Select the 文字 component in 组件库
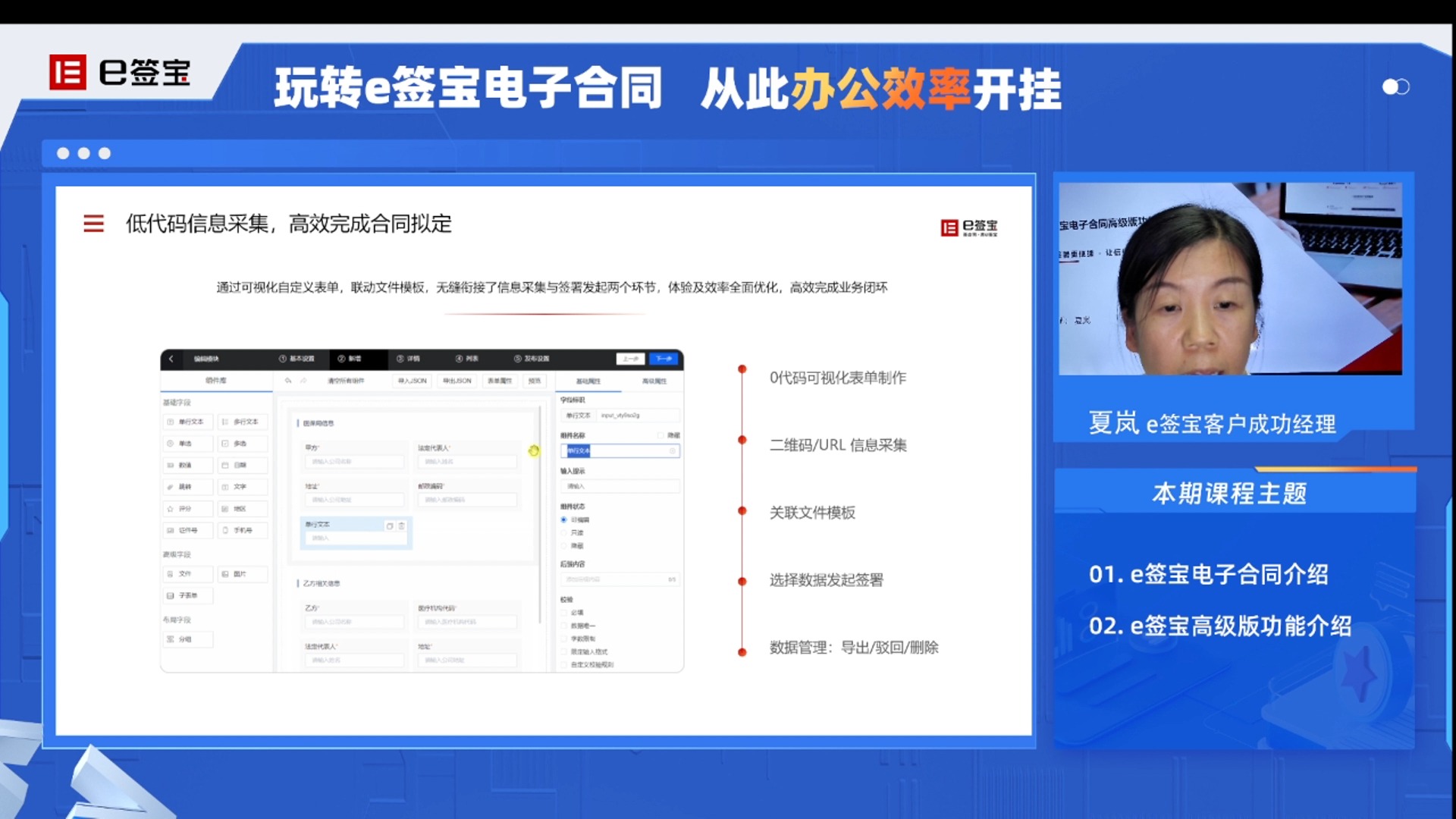Viewport: 1456px width, 819px height. pos(242,487)
